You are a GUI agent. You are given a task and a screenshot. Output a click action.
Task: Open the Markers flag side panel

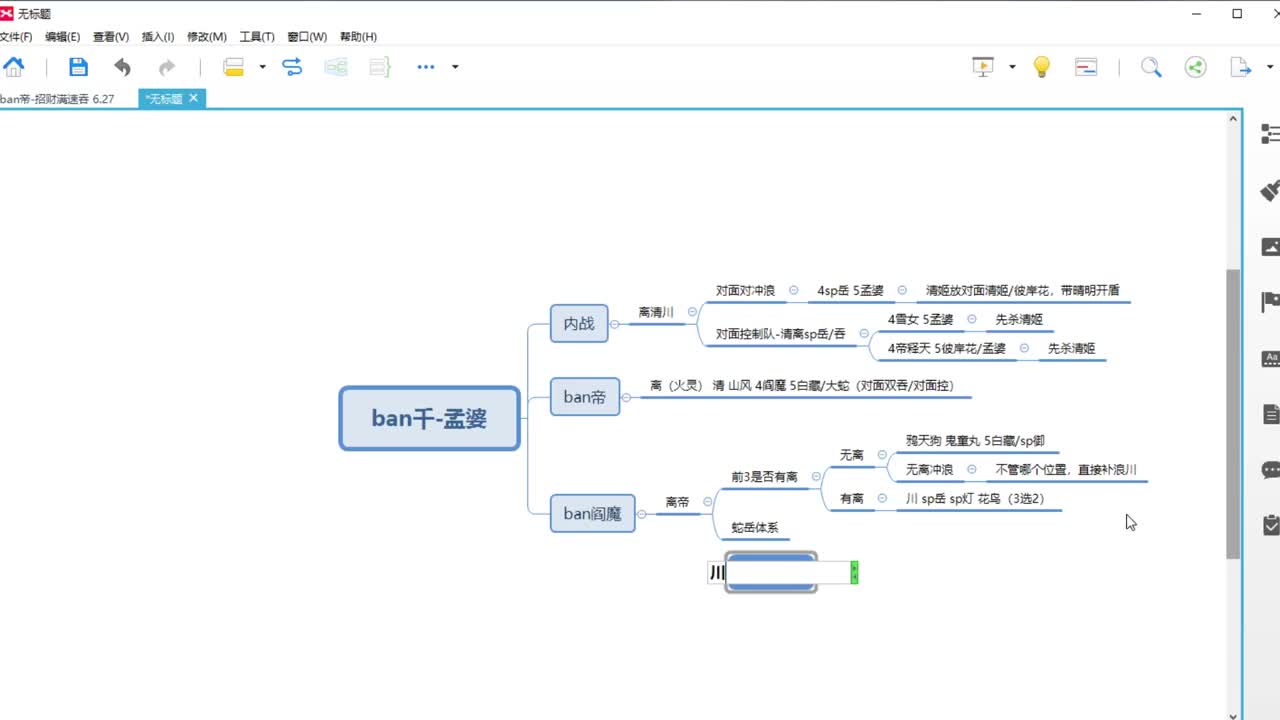tap(1270, 301)
